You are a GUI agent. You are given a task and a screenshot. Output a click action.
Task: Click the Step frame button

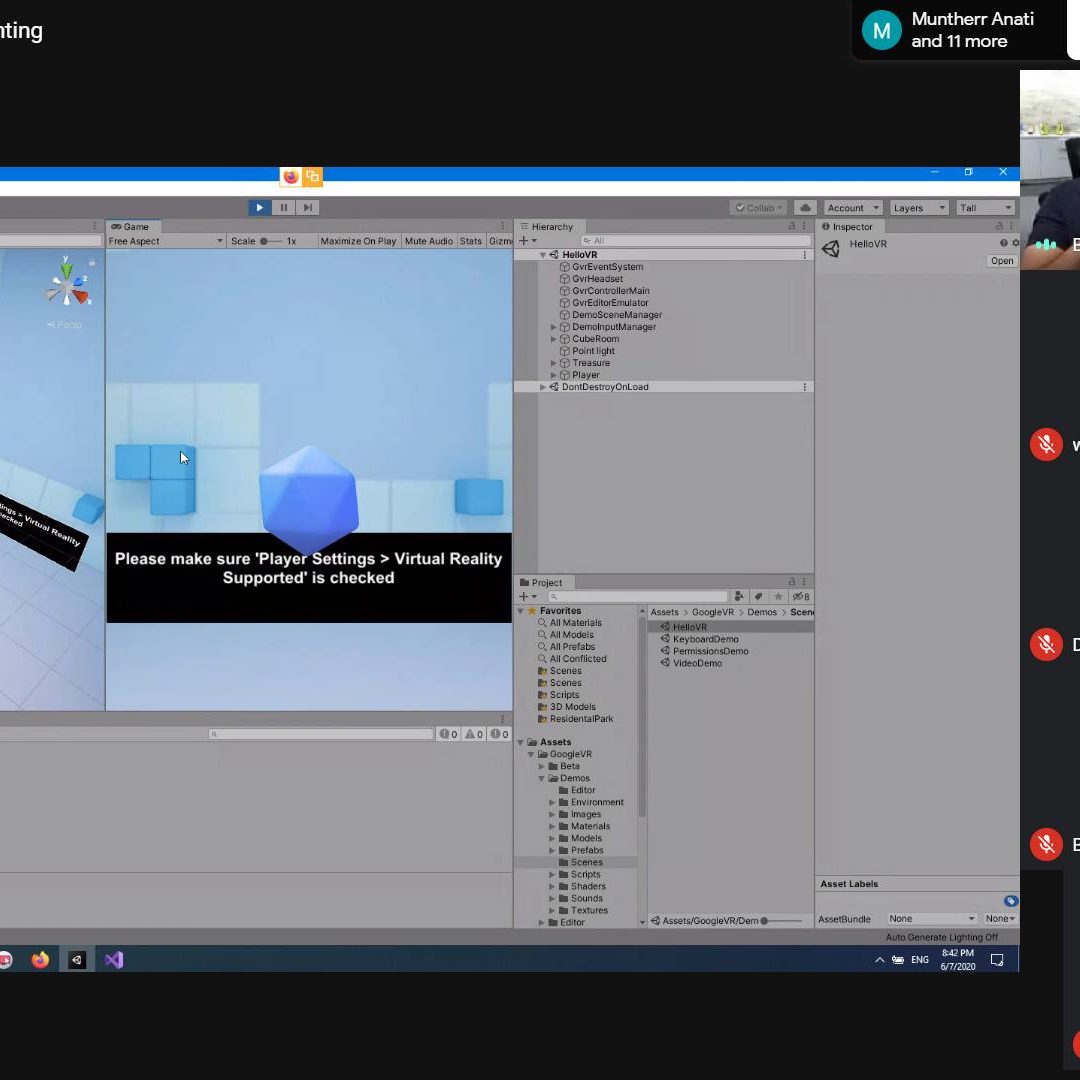308,208
